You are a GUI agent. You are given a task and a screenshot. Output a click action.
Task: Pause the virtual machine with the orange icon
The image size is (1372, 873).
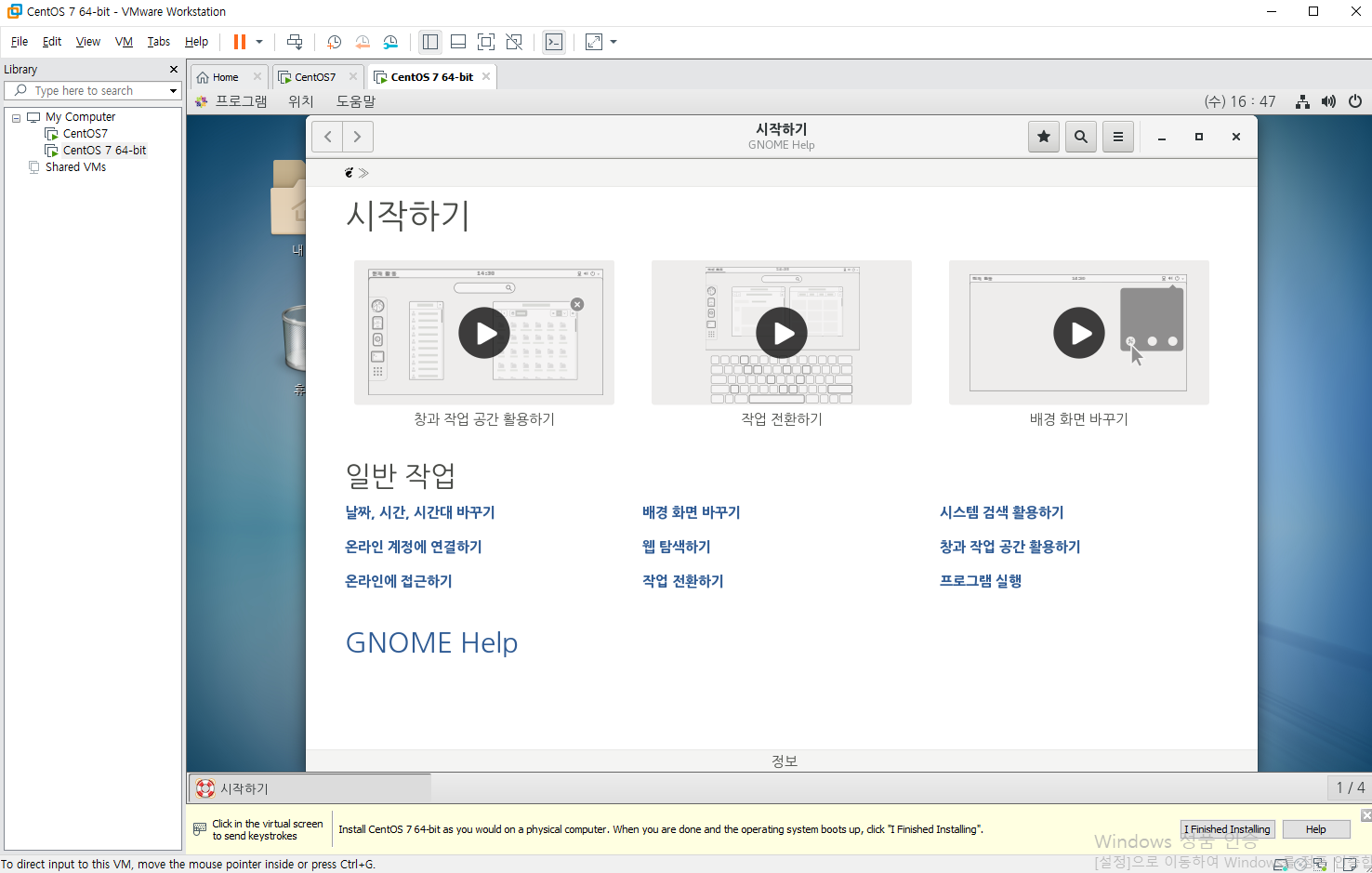[240, 42]
